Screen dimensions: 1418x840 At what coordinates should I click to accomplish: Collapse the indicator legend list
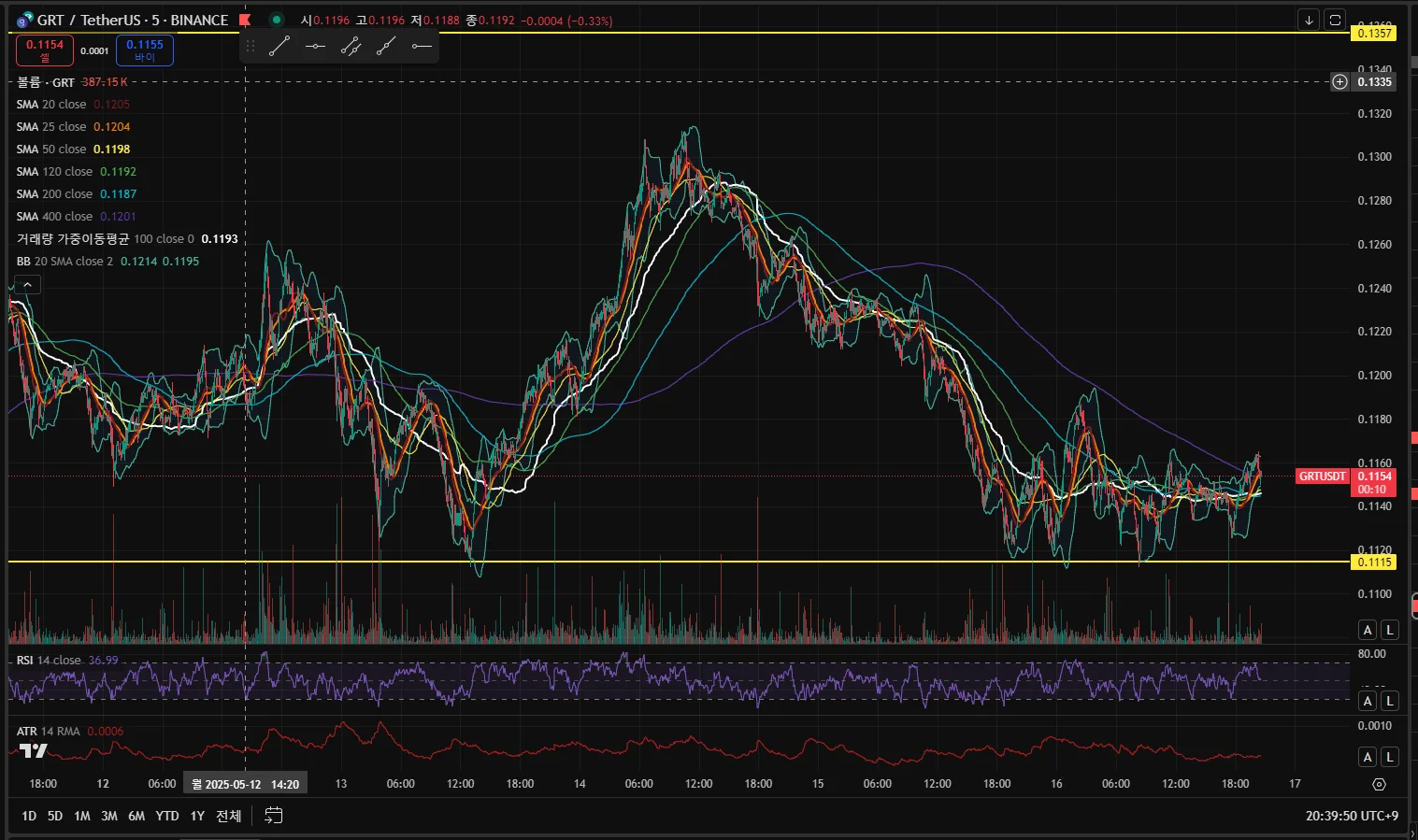[x=27, y=285]
